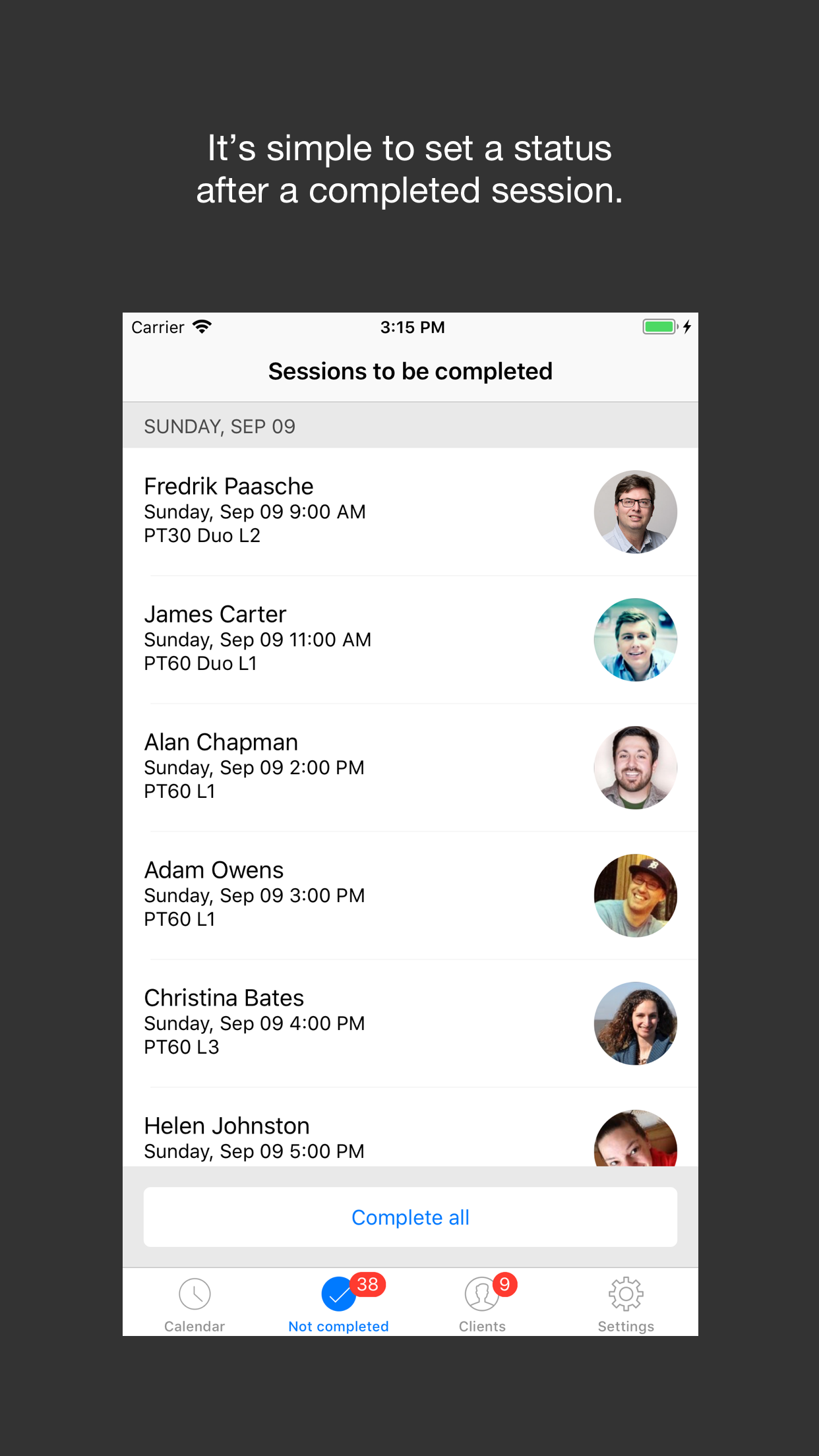The height and width of the screenshot is (1456, 819).
Task: Open the Clients people icon
Action: pos(481,1294)
